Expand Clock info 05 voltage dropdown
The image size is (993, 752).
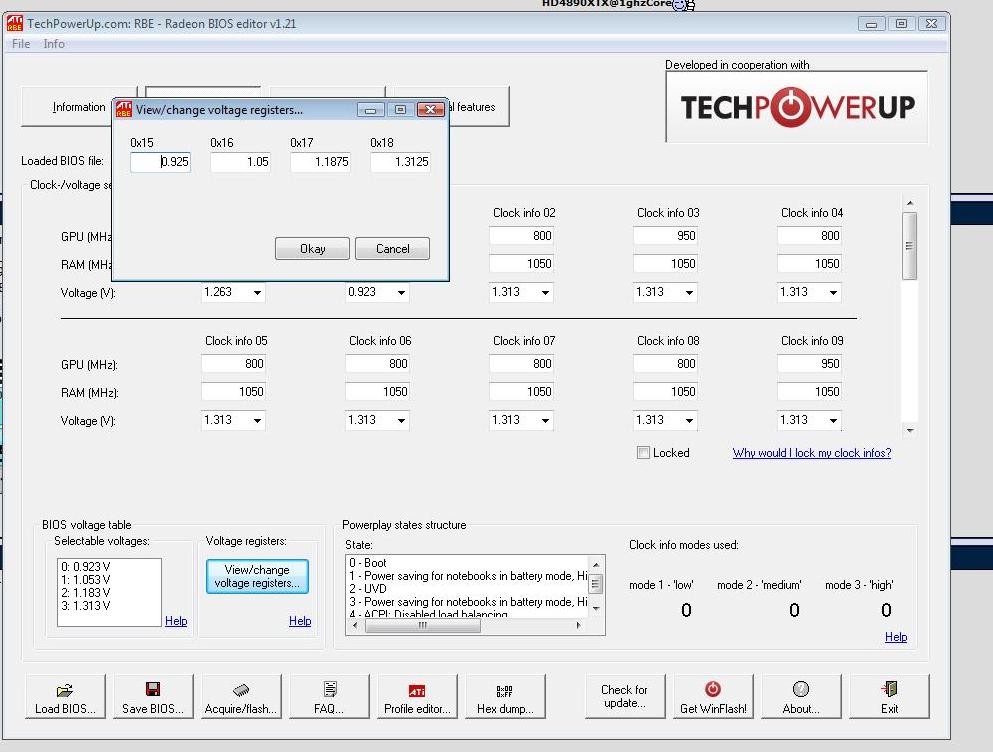[x=257, y=420]
